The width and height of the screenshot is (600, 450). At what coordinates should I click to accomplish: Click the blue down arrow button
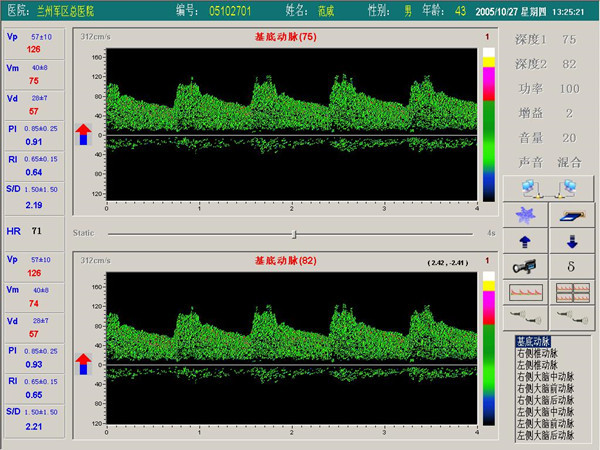[x=572, y=241]
